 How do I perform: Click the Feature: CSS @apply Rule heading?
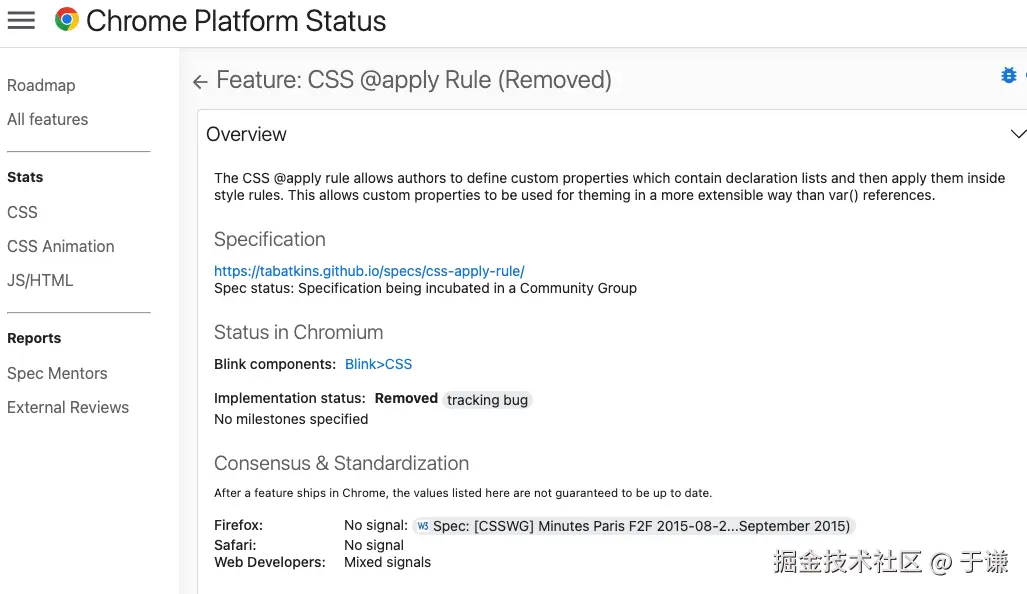[x=414, y=80]
